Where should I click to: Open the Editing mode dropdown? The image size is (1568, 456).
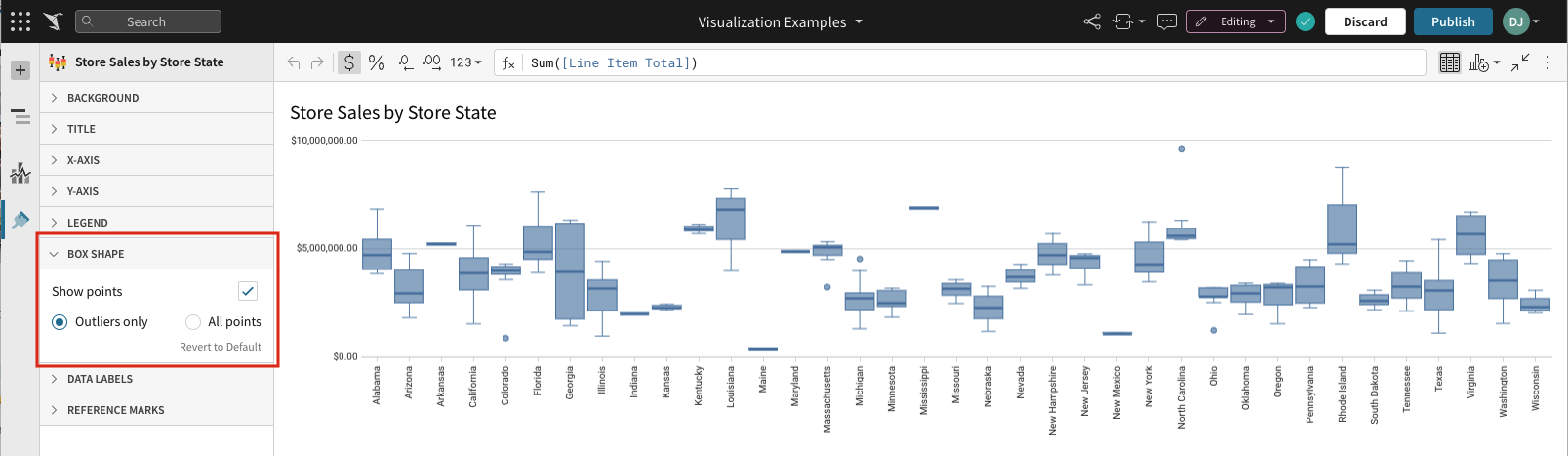1235,21
